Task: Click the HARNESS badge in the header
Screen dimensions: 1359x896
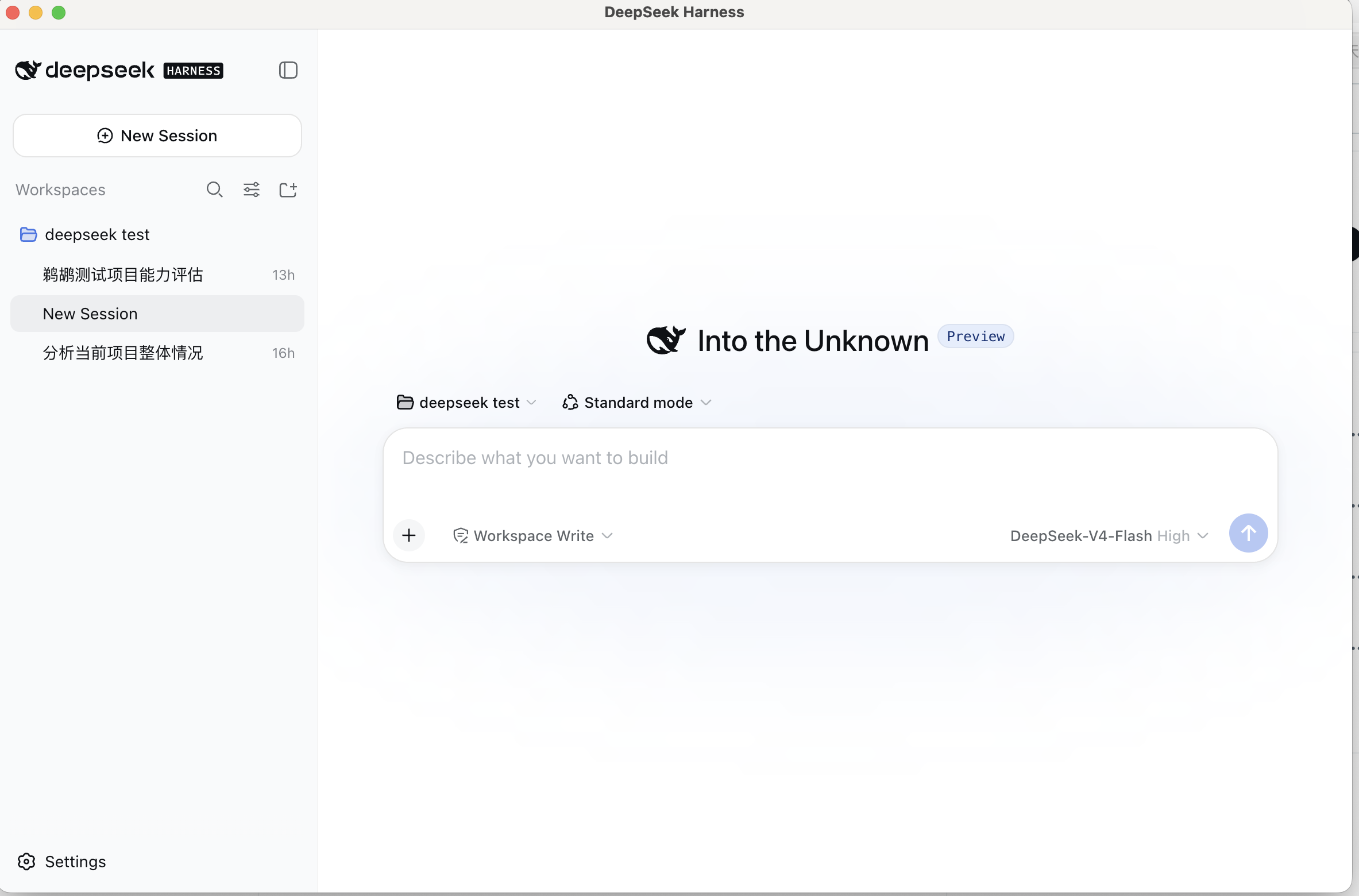Action: point(193,71)
